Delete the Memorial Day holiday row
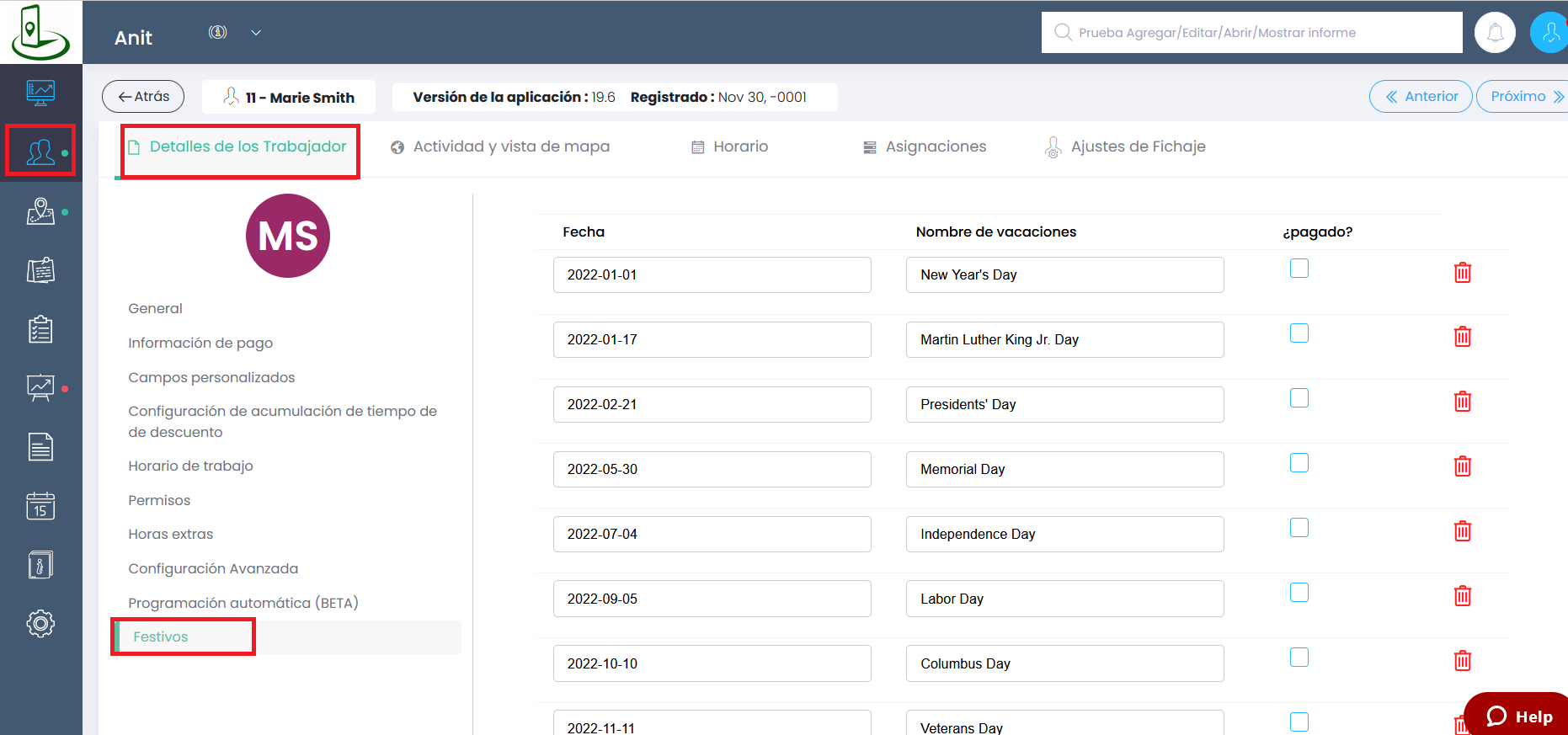 (1462, 466)
